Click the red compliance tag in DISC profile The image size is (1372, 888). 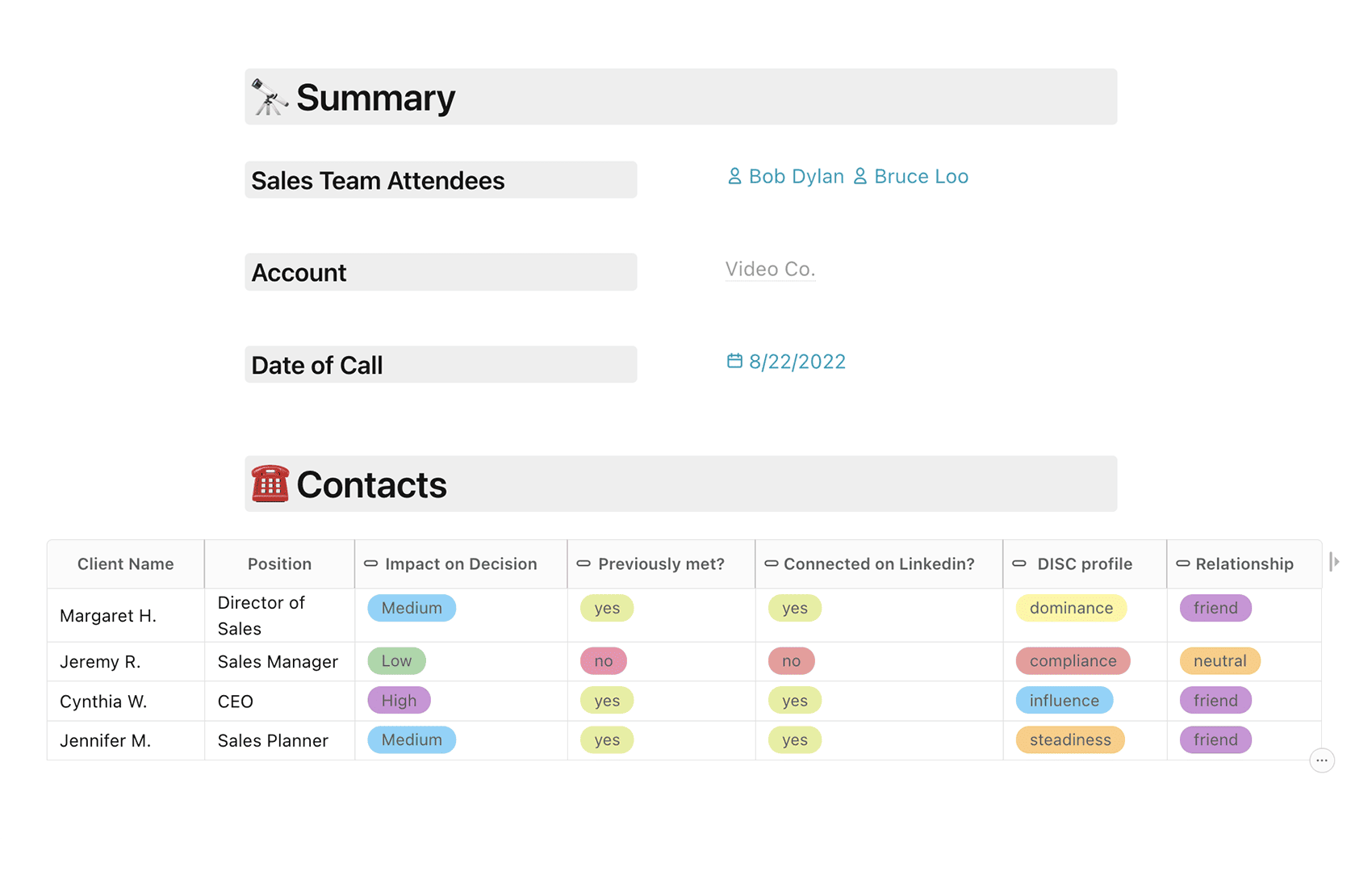coord(1073,661)
